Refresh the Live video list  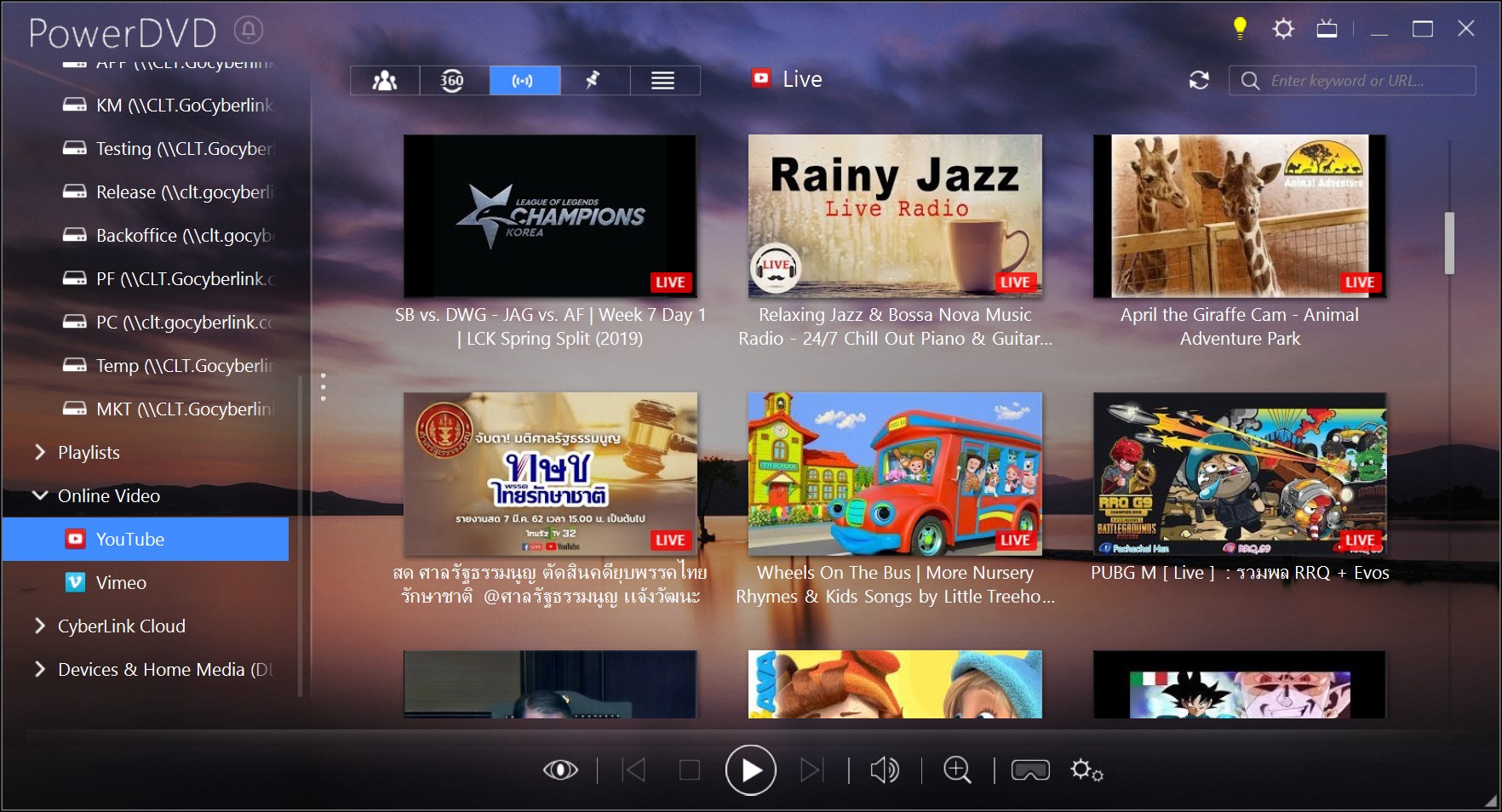pos(1199,80)
